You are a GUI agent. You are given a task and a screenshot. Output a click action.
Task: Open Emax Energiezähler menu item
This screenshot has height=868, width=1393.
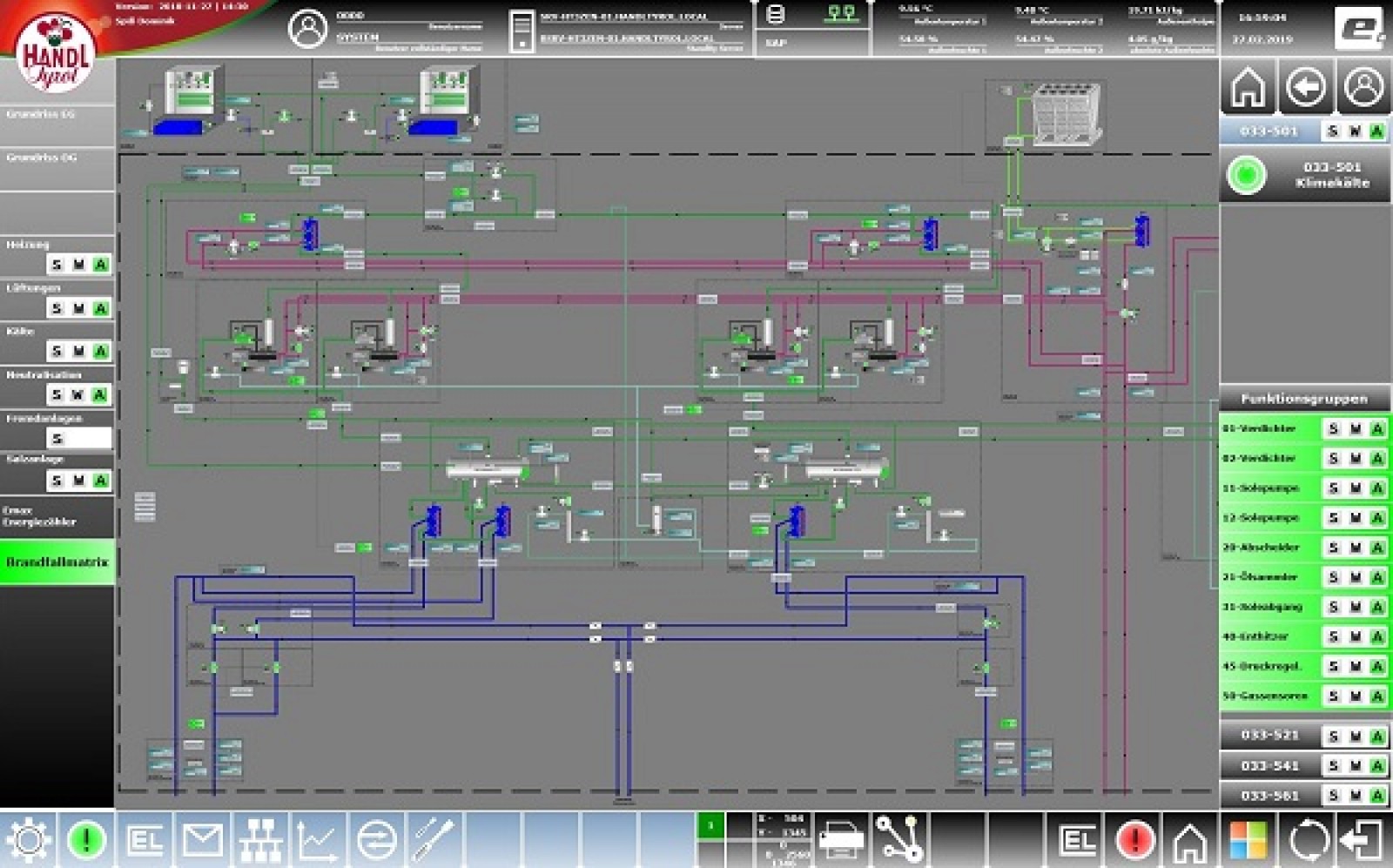(x=57, y=517)
